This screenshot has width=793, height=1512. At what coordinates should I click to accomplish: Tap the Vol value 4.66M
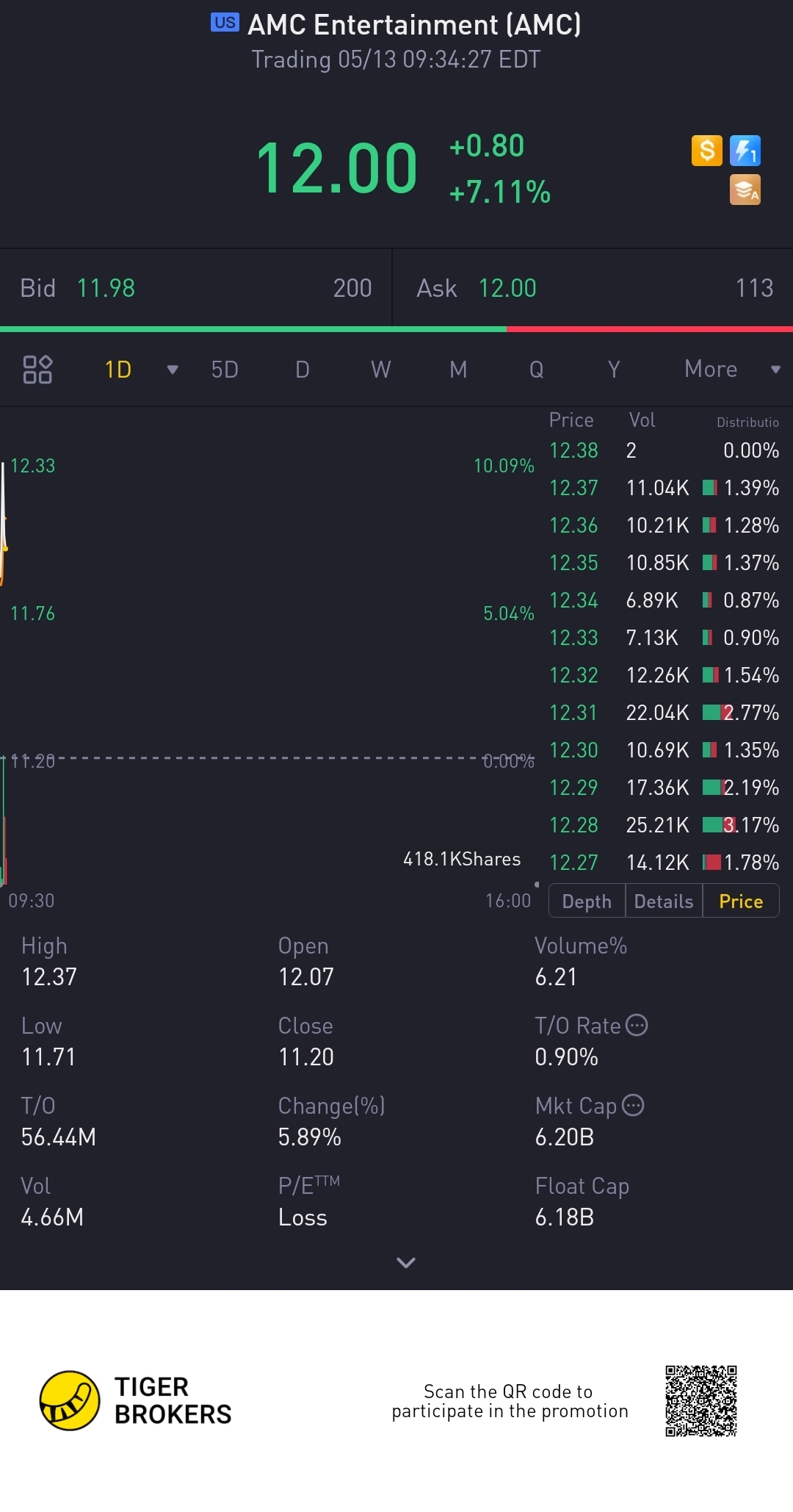click(x=52, y=1217)
